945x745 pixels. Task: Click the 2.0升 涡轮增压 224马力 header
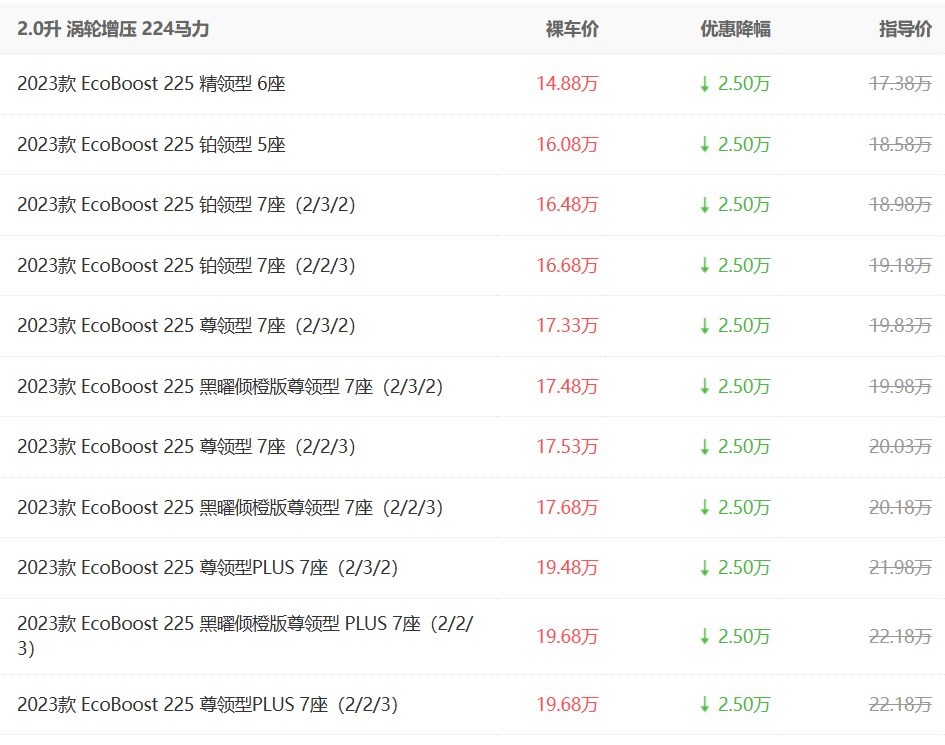pyautogui.click(x=113, y=29)
